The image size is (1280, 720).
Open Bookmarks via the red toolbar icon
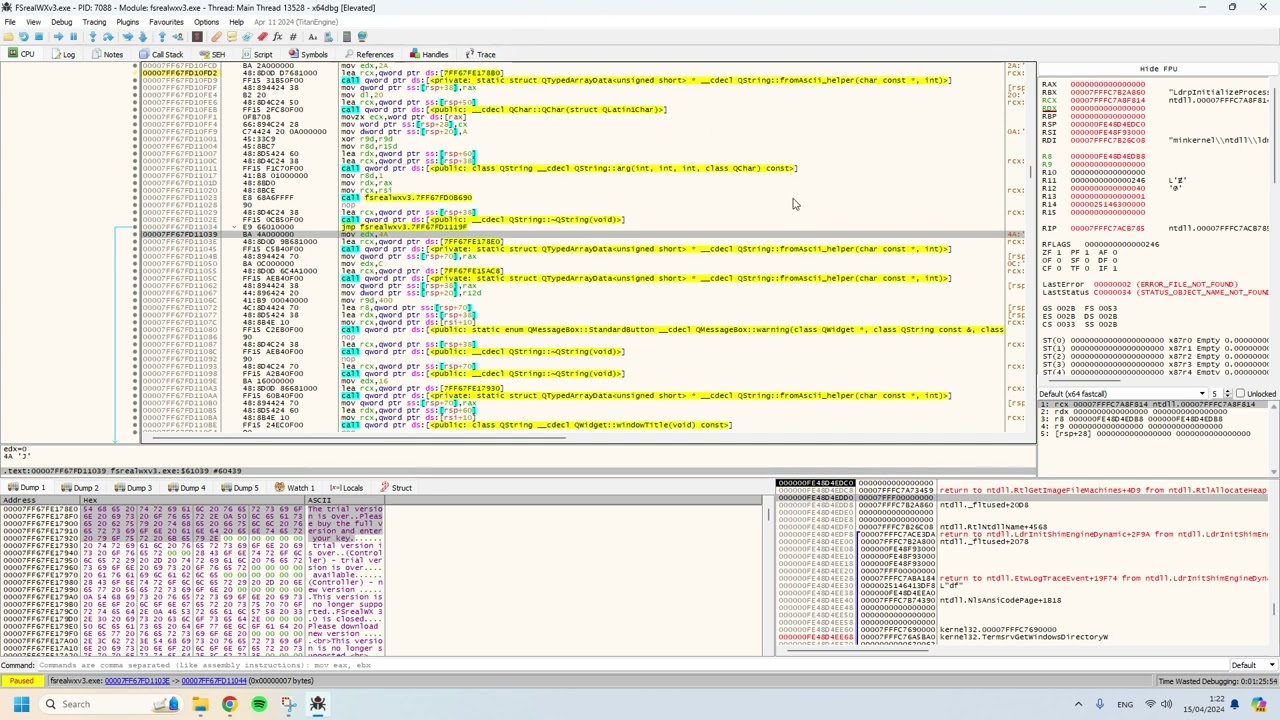tap(262, 37)
